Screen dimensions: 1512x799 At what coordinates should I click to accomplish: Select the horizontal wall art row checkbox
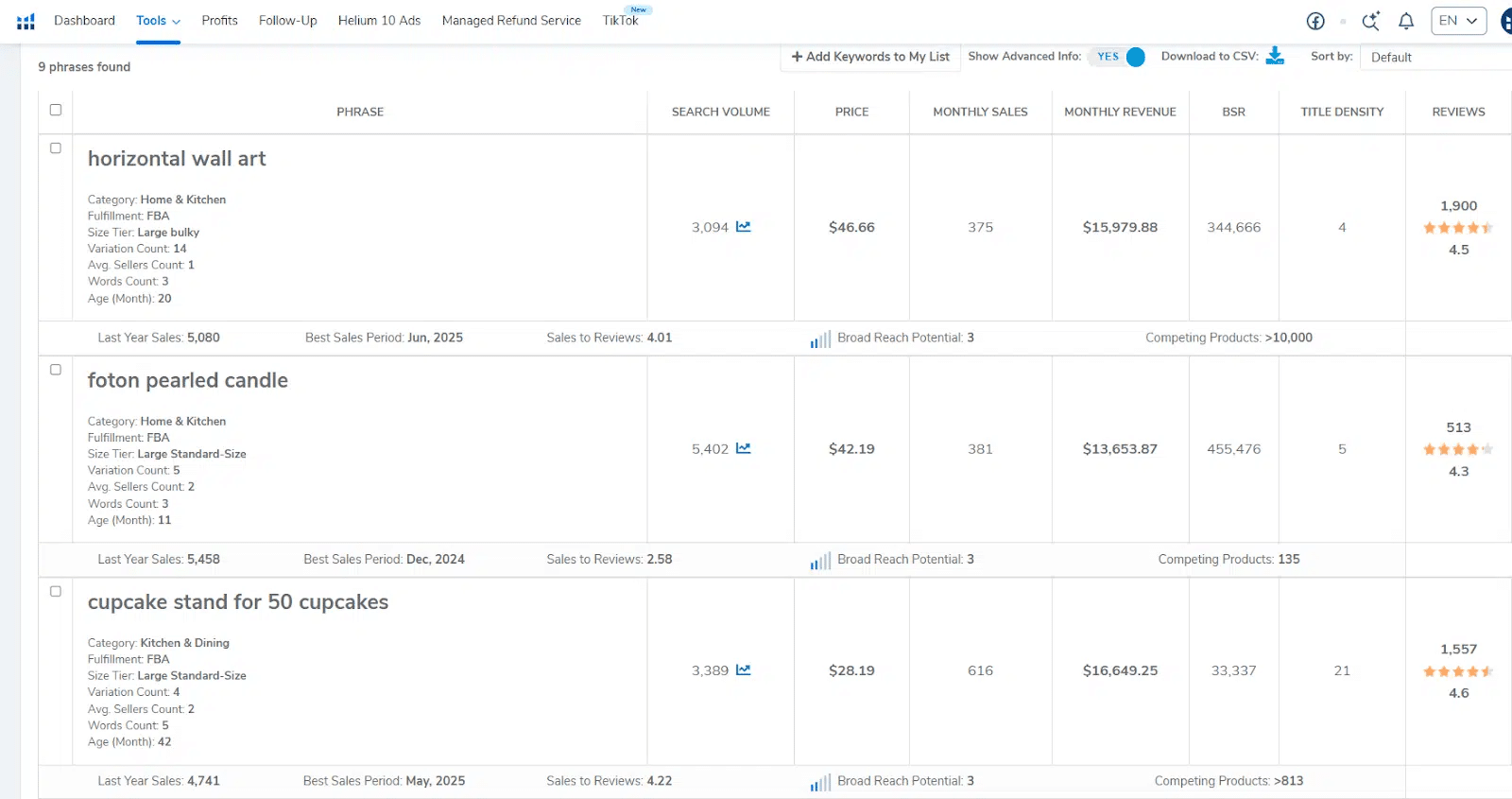point(56,148)
